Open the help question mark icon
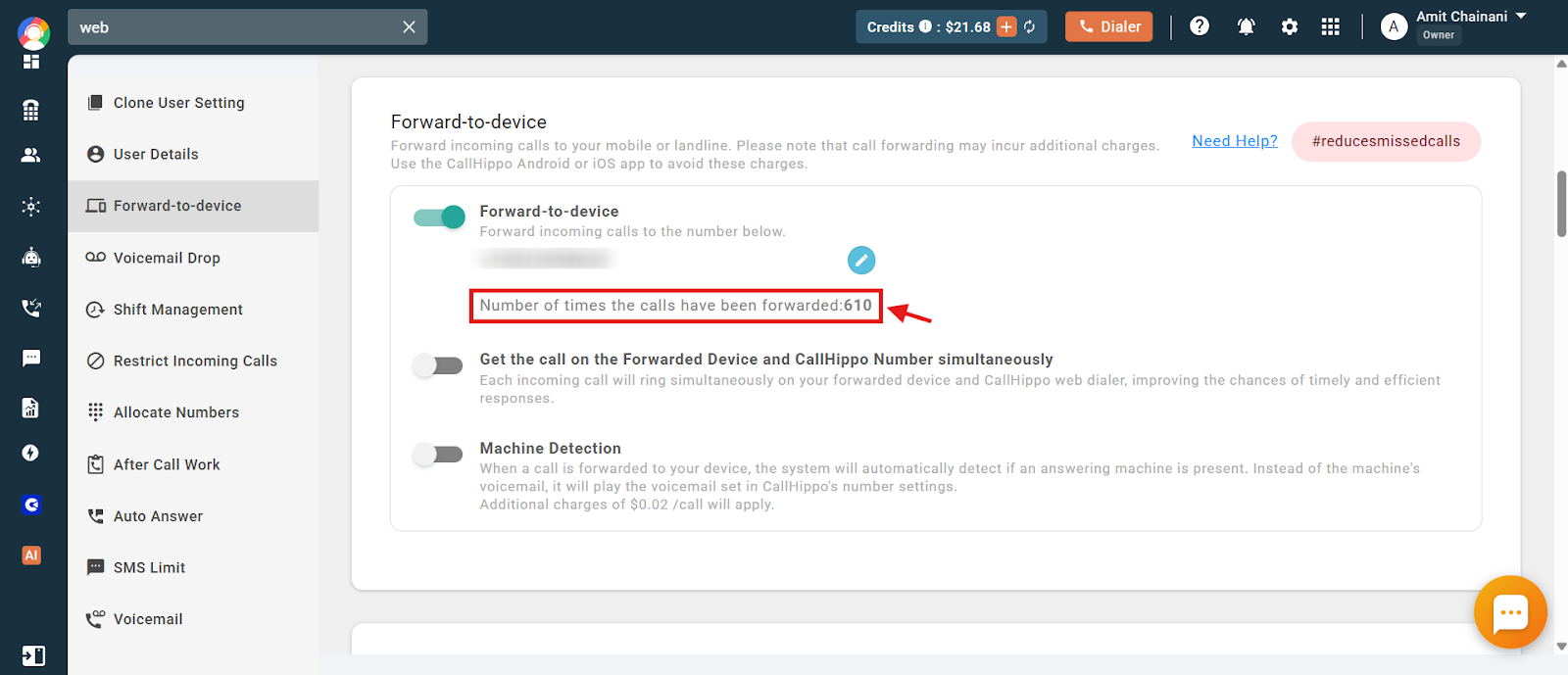Viewport: 1568px width, 675px height. 1200,26
